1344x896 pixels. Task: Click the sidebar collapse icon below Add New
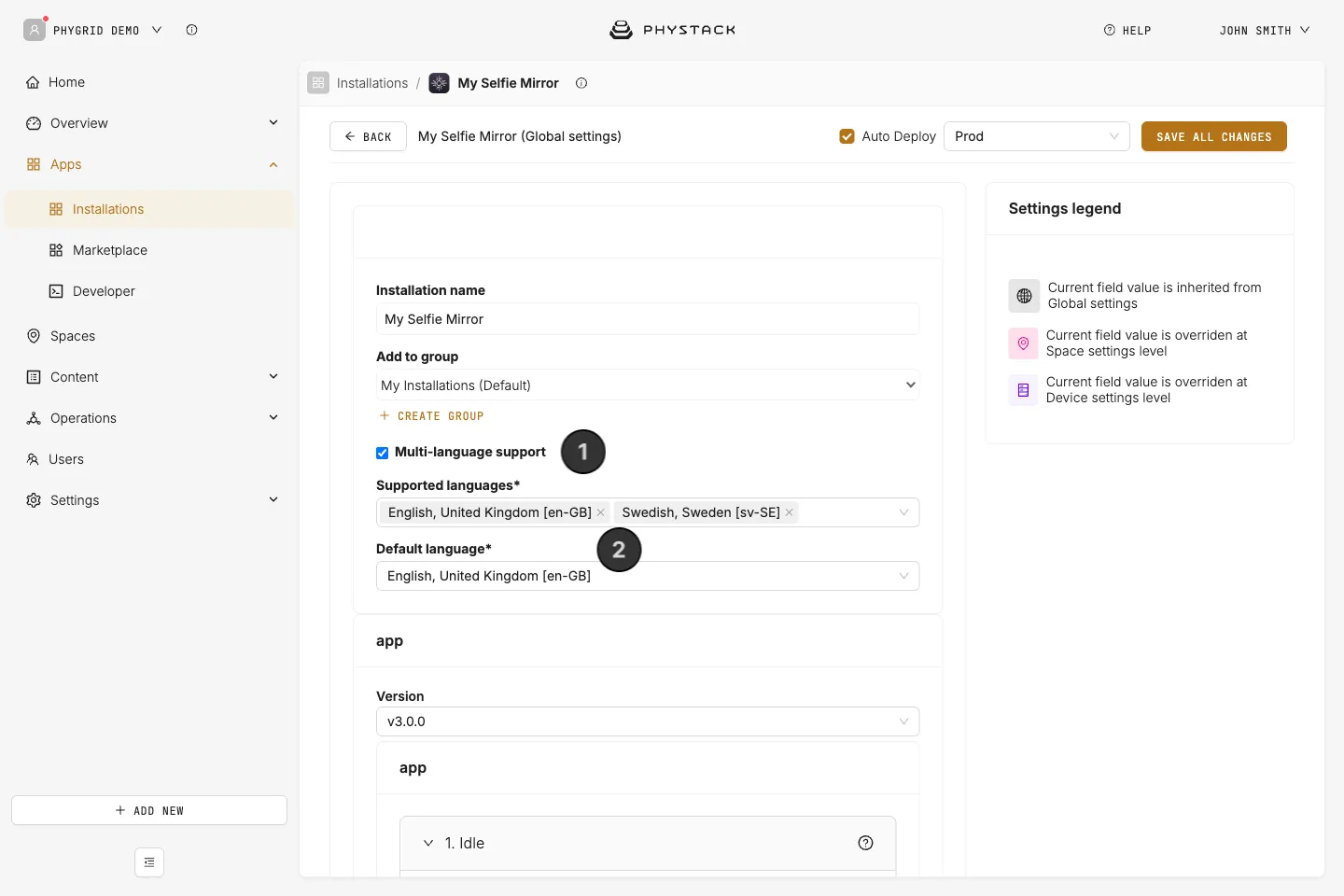point(149,862)
